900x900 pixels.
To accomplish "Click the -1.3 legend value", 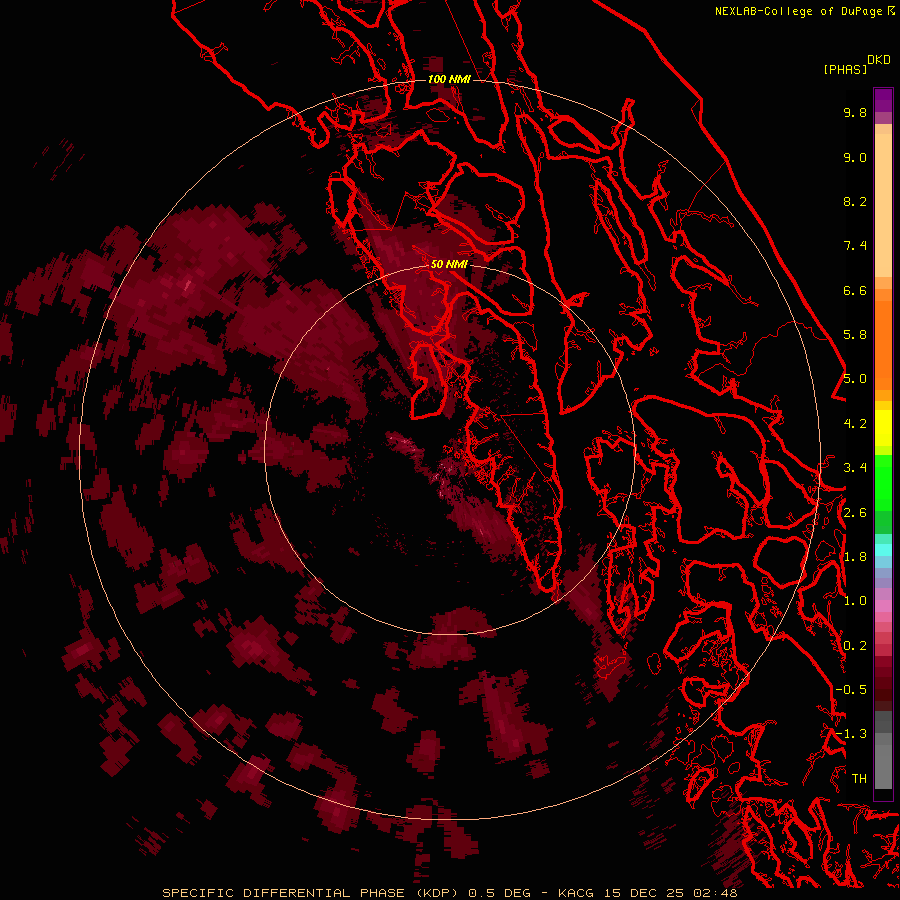I will coord(851,734).
